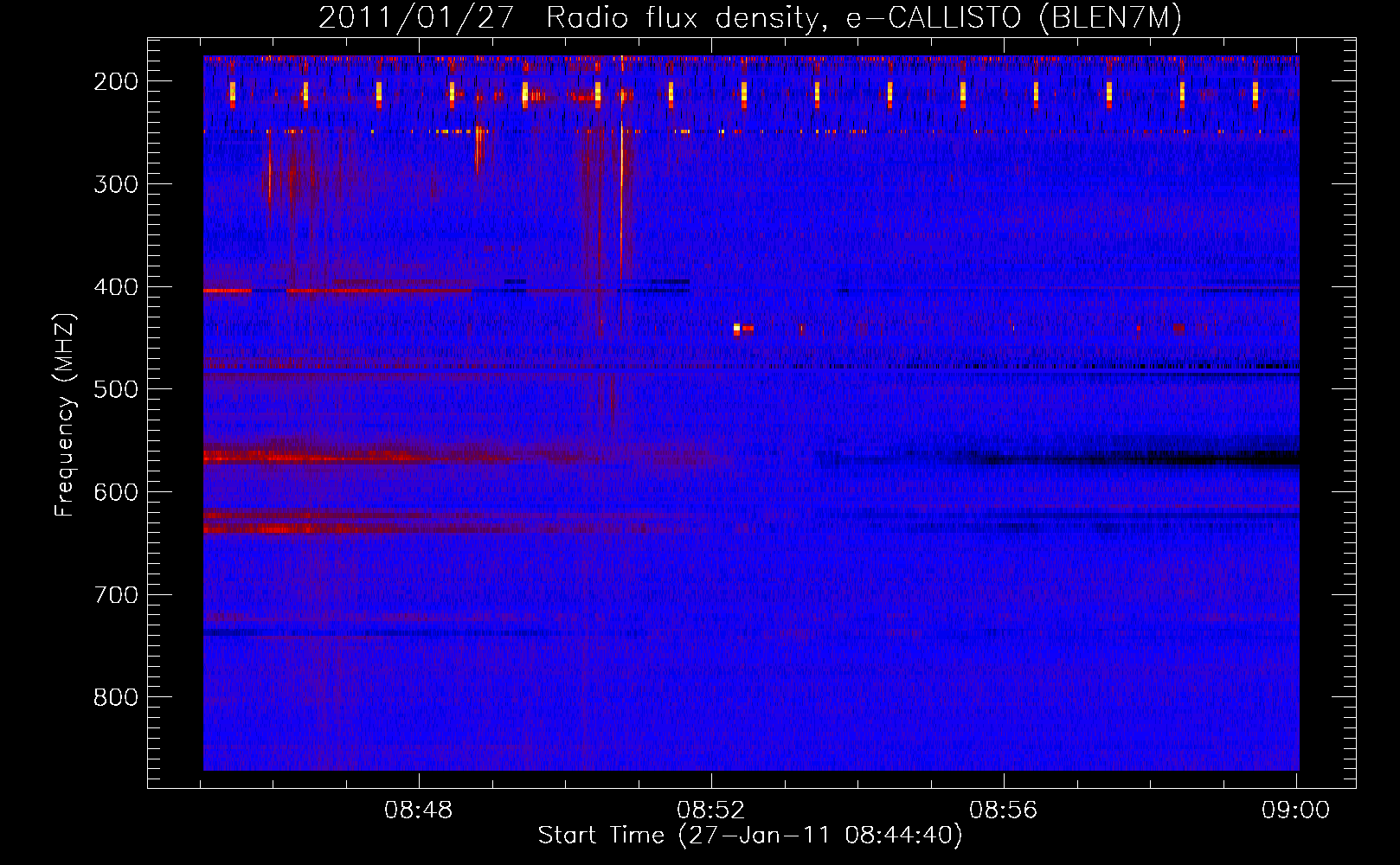The height and width of the screenshot is (865, 1400).
Task: Click the 'Frequency (MHZ)' y-axis label
Action: [65, 414]
